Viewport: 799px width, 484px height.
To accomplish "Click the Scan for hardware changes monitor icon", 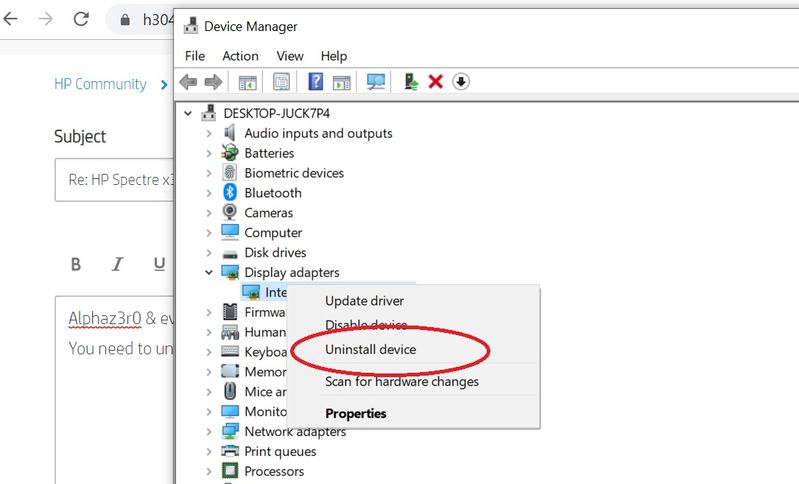I will pos(376,82).
